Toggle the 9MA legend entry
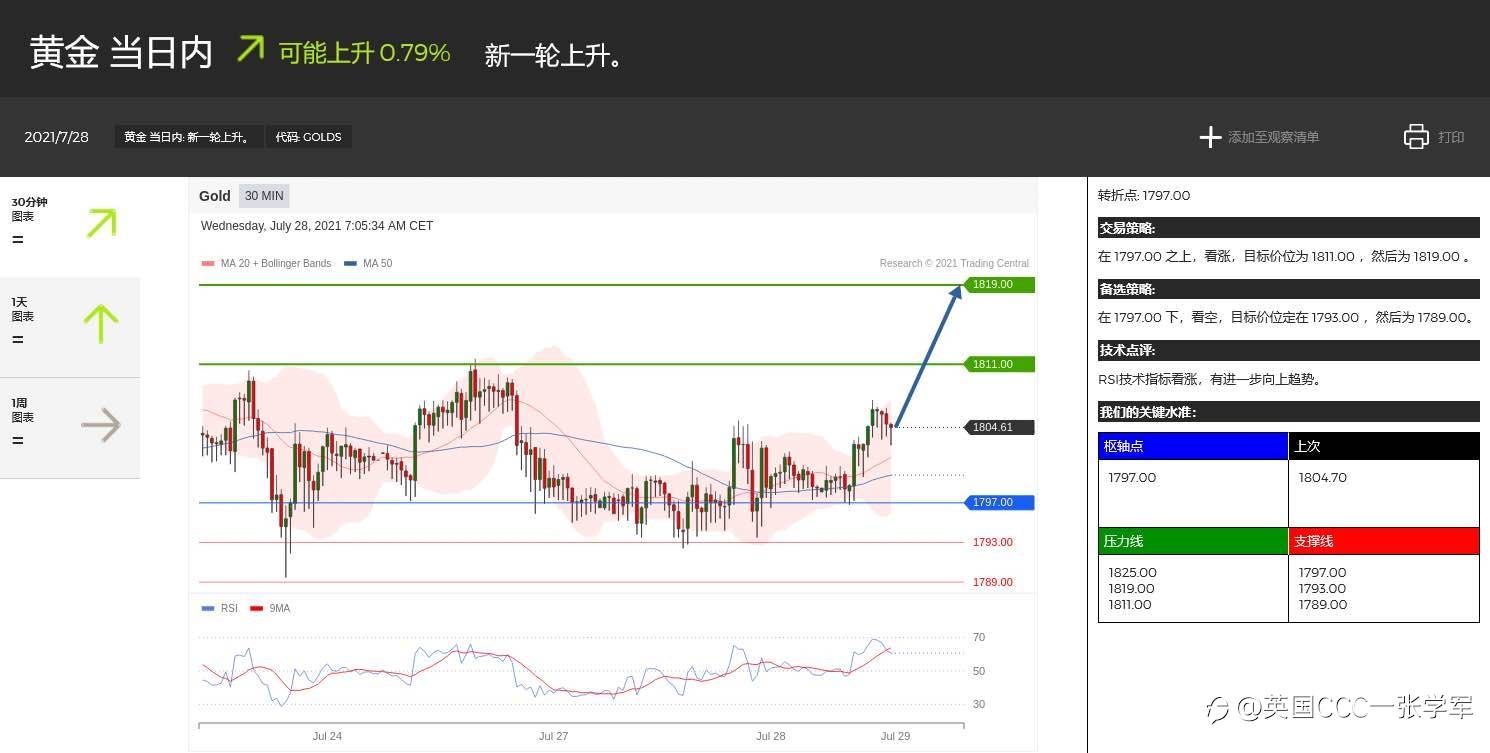 [270, 608]
